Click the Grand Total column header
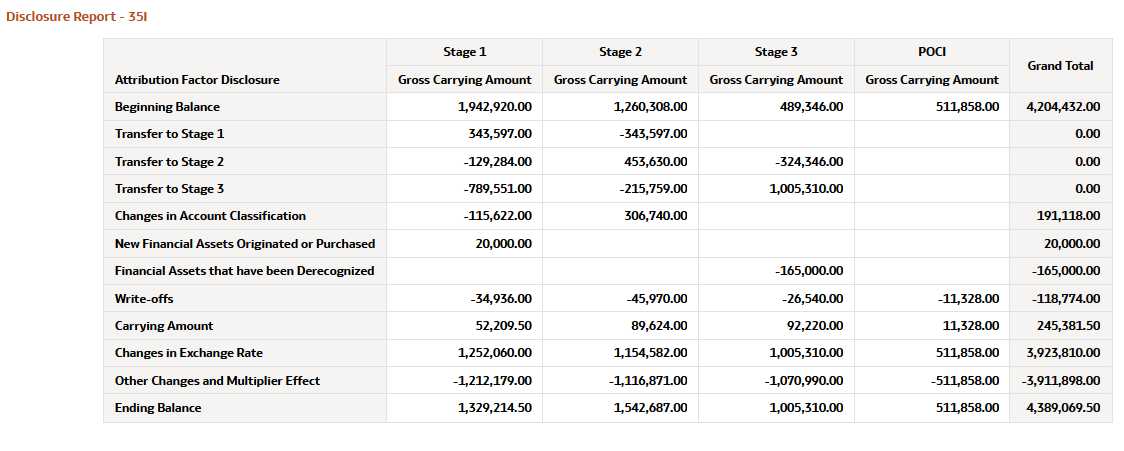The height and width of the screenshot is (451, 1124). (x=1060, y=65)
